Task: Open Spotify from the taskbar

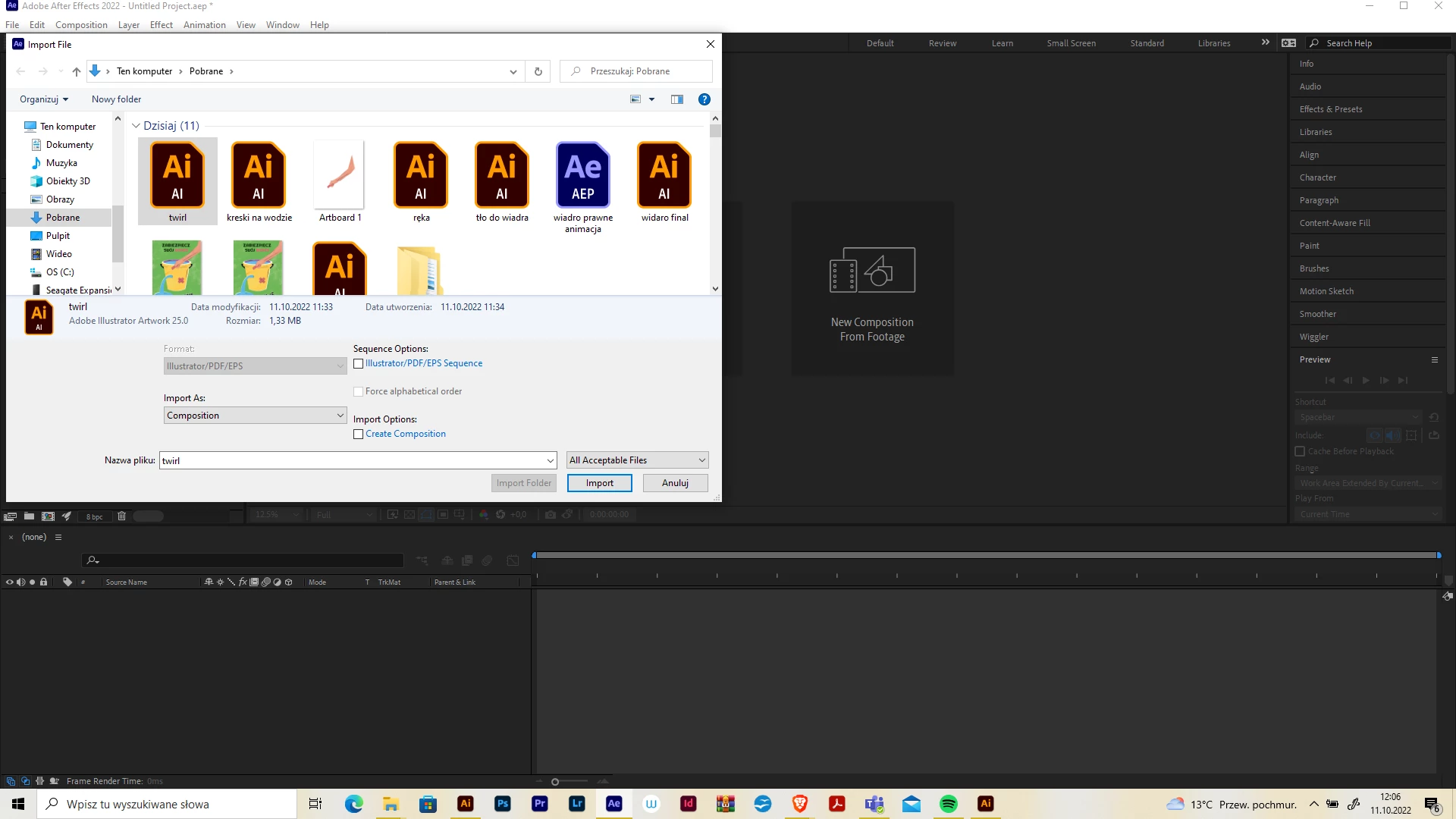Action: point(948,804)
